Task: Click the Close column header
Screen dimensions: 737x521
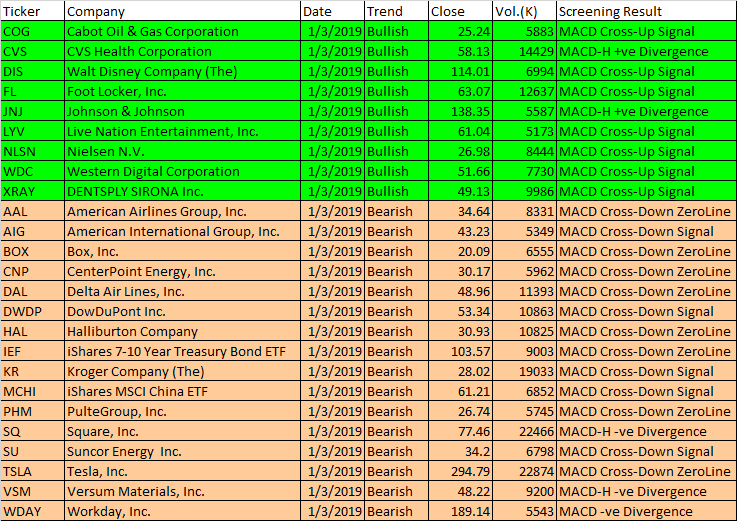Action: (460, 11)
